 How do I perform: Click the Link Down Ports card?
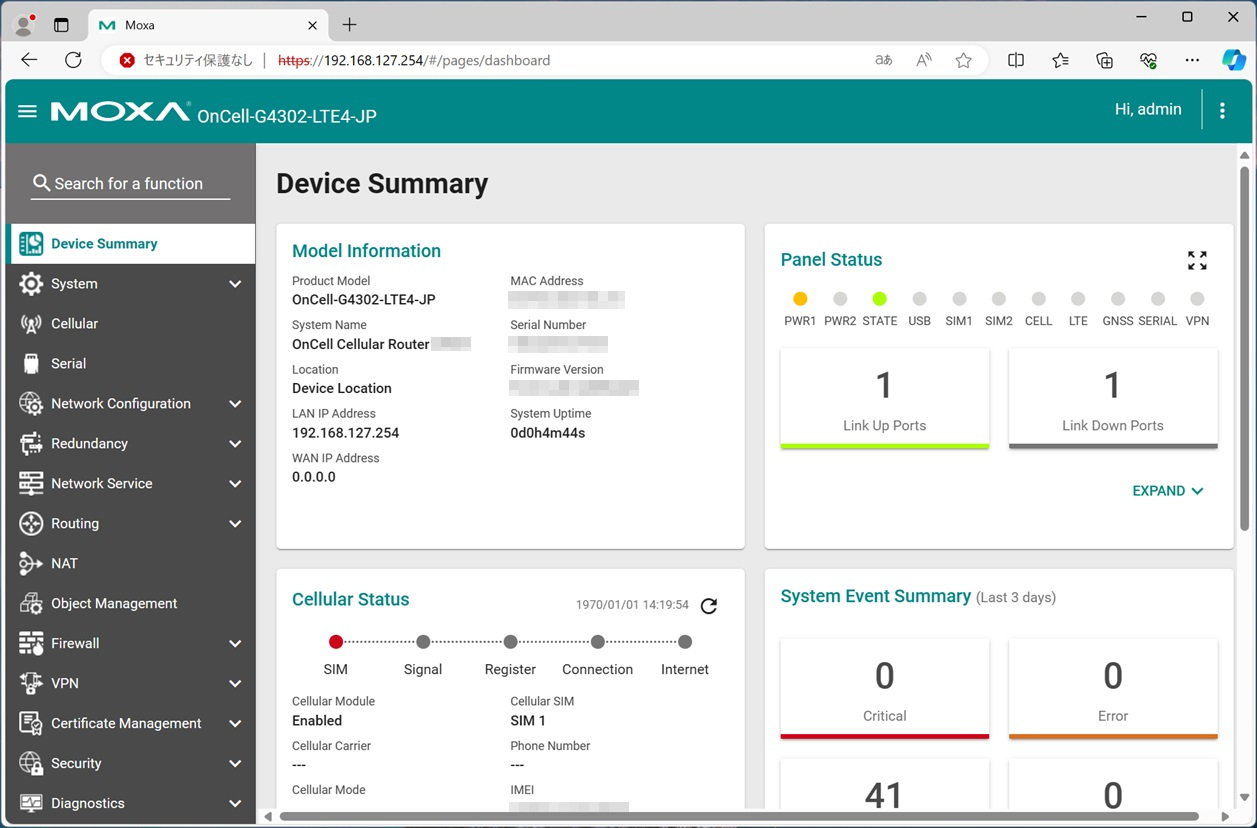coord(1113,398)
